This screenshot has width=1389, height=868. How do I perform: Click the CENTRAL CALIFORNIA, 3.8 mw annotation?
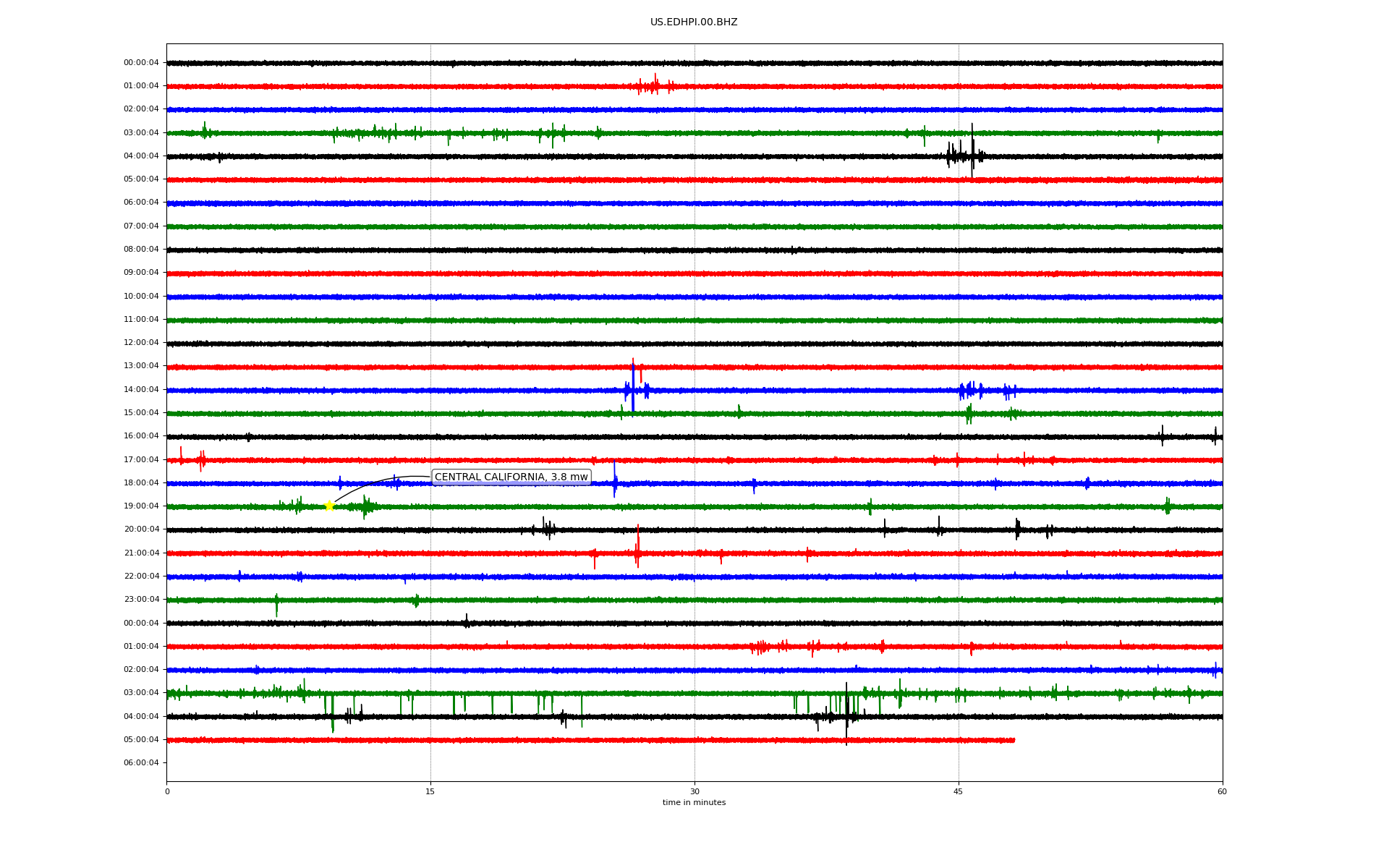pyautogui.click(x=511, y=477)
